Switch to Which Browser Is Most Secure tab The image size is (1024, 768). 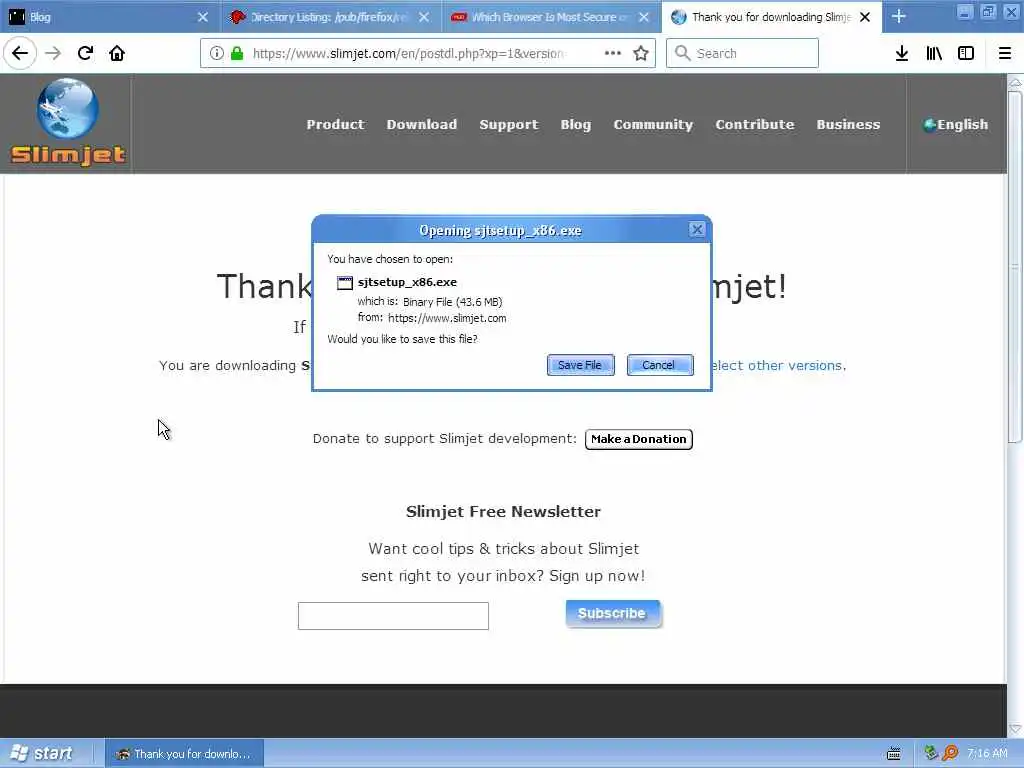(x=551, y=17)
